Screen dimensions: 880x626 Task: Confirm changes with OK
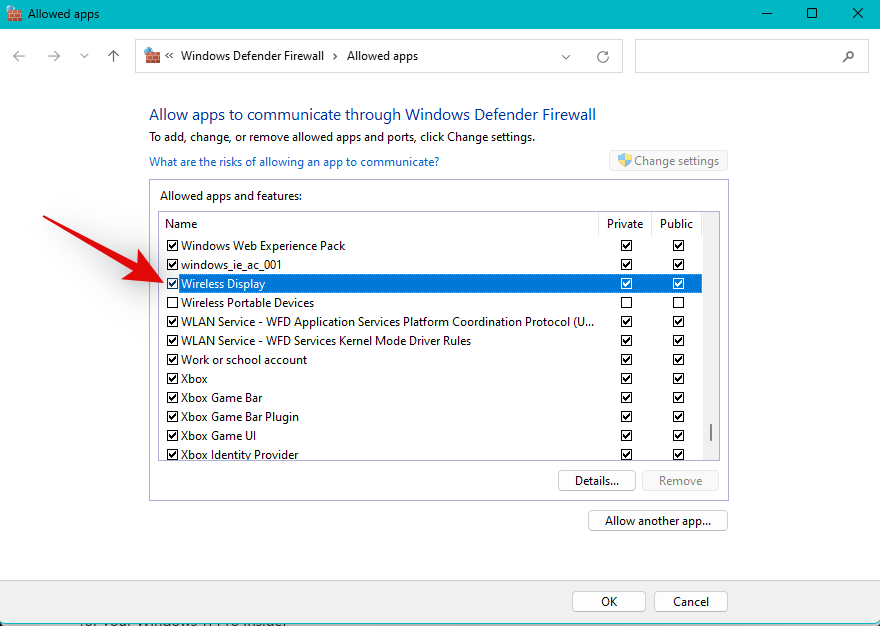[609, 601]
